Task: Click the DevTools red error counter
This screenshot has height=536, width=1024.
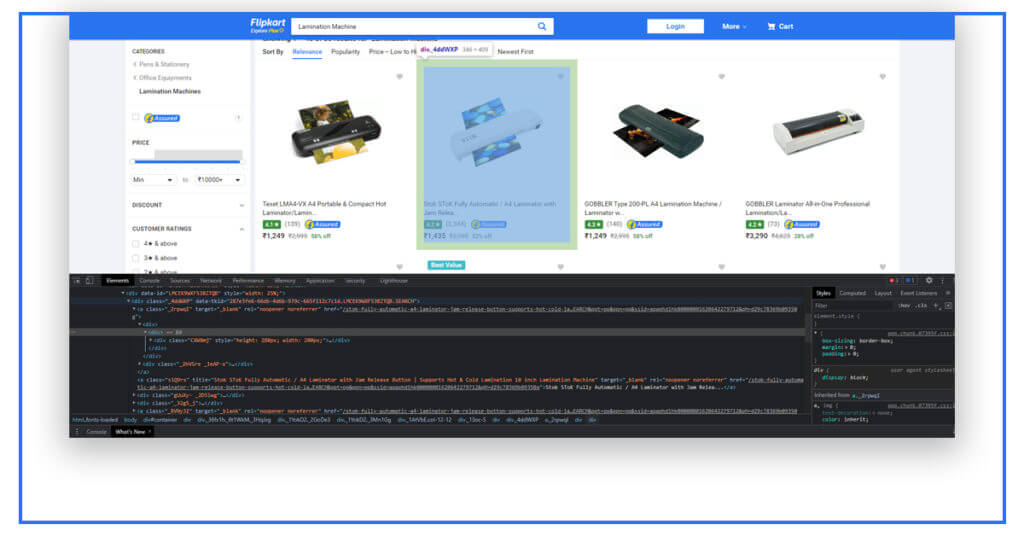Action: point(893,280)
